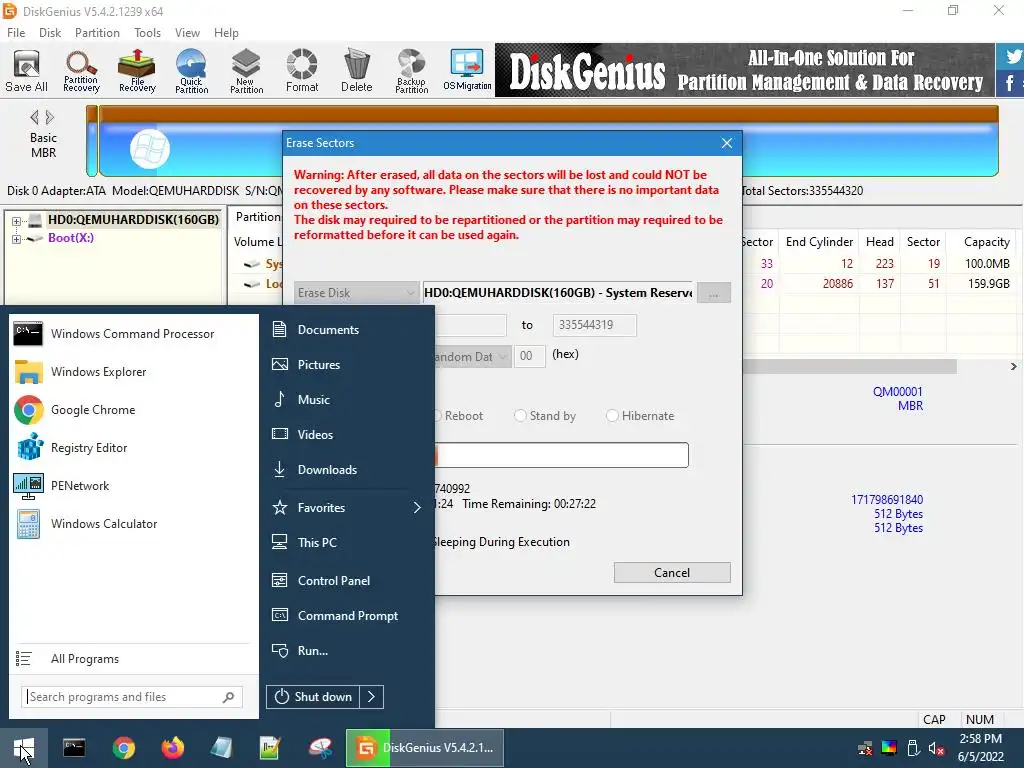
Task: Open Firefox from taskbar
Action: click(x=172, y=748)
